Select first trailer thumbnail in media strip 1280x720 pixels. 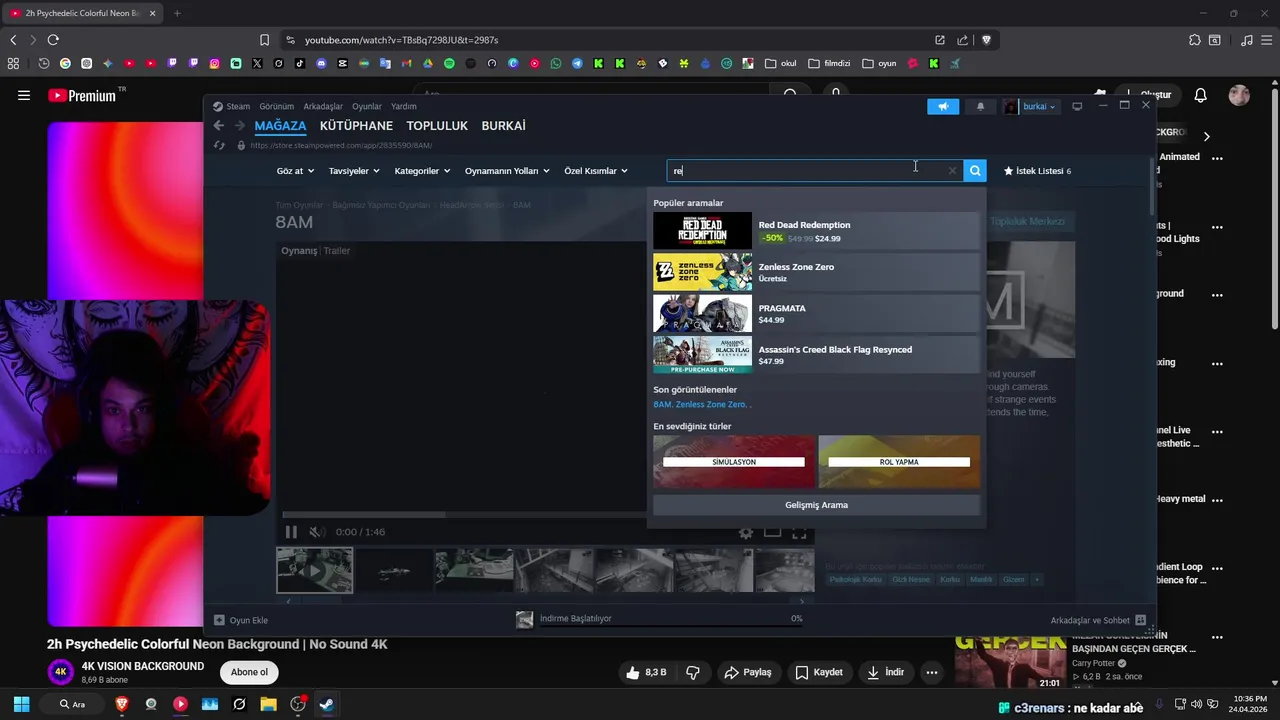(x=315, y=570)
